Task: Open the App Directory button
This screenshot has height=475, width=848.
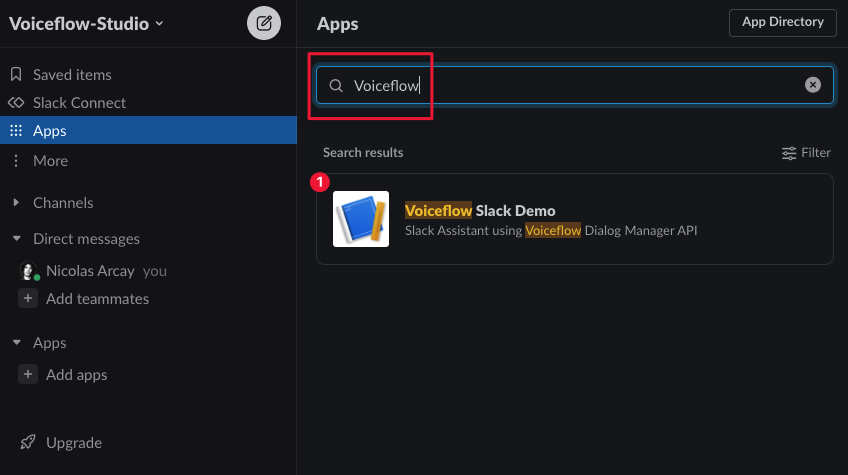Action: (x=783, y=23)
